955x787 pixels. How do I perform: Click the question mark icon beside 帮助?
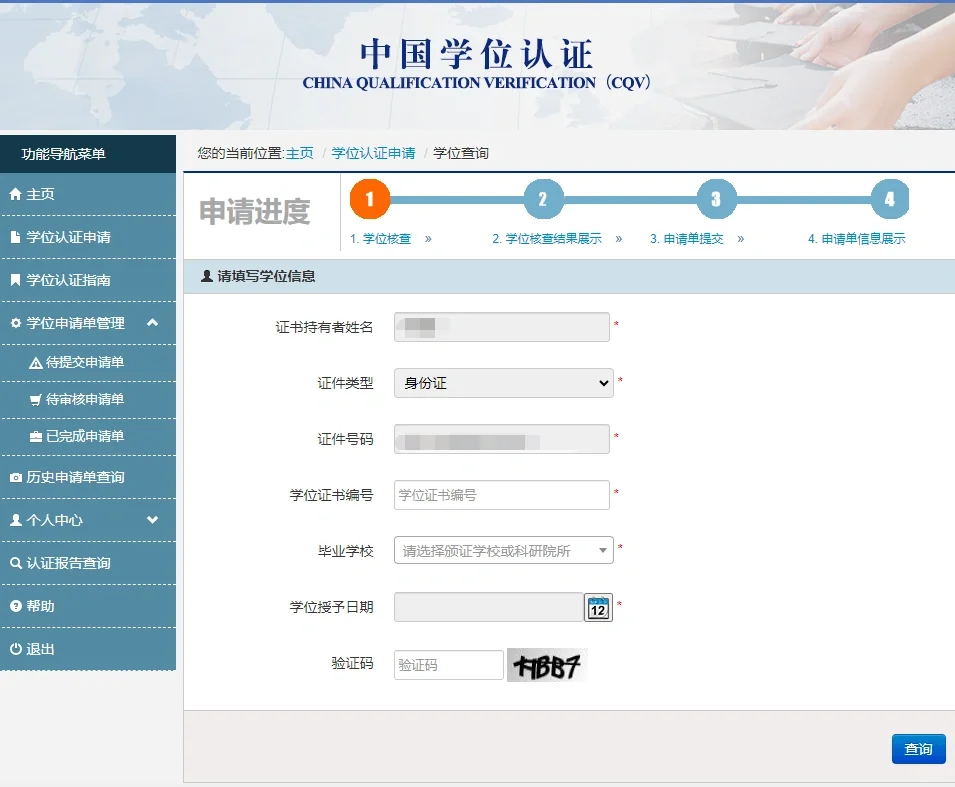(x=15, y=607)
